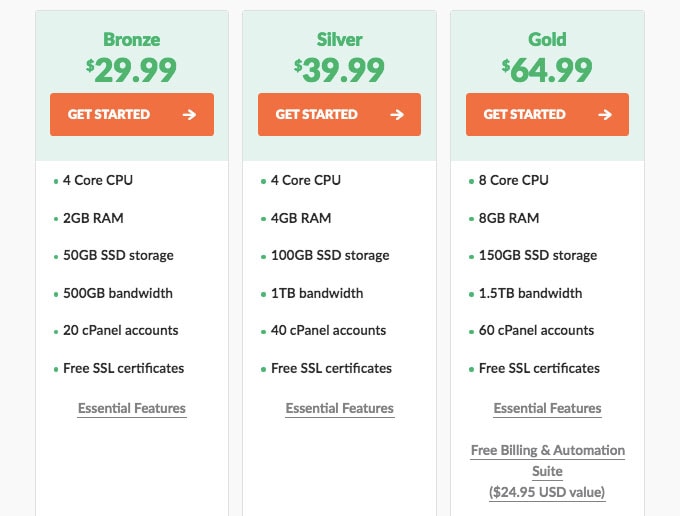Open Free Billing & Automation Suite link
The image size is (680, 516).
click(x=547, y=460)
